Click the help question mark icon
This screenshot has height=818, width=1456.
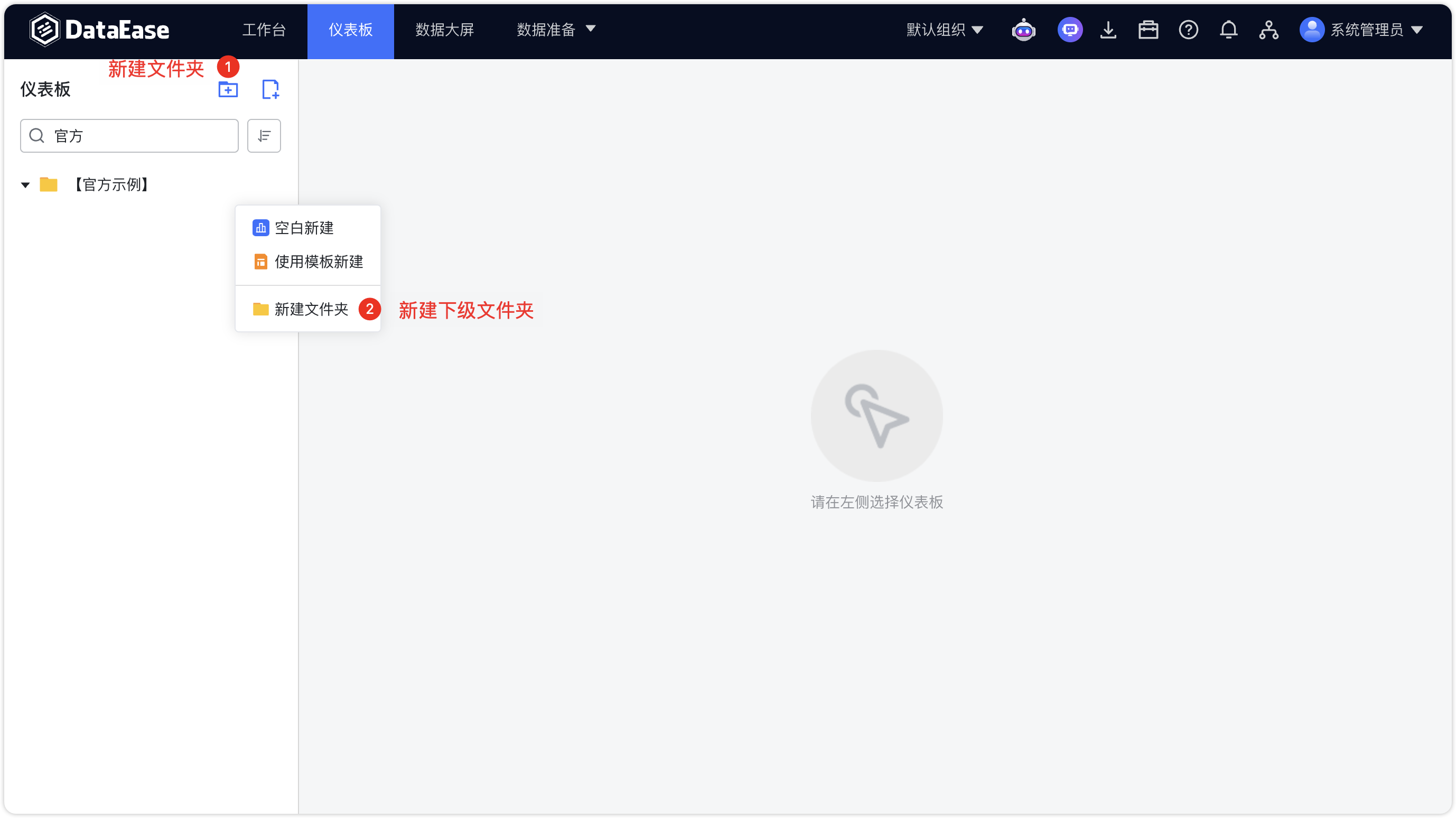(1188, 30)
